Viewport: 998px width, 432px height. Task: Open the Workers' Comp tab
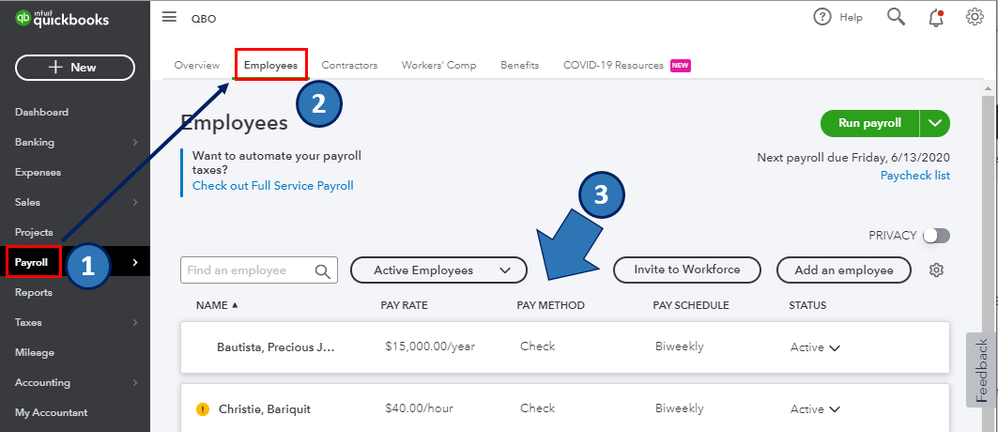pos(439,65)
